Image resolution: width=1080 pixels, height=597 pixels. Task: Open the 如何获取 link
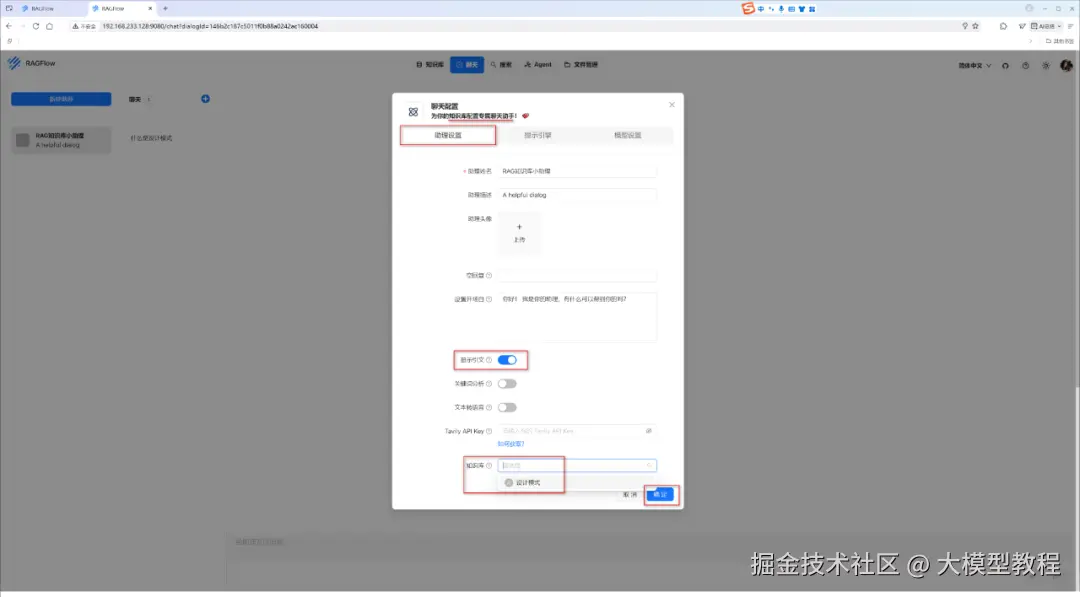click(x=510, y=444)
